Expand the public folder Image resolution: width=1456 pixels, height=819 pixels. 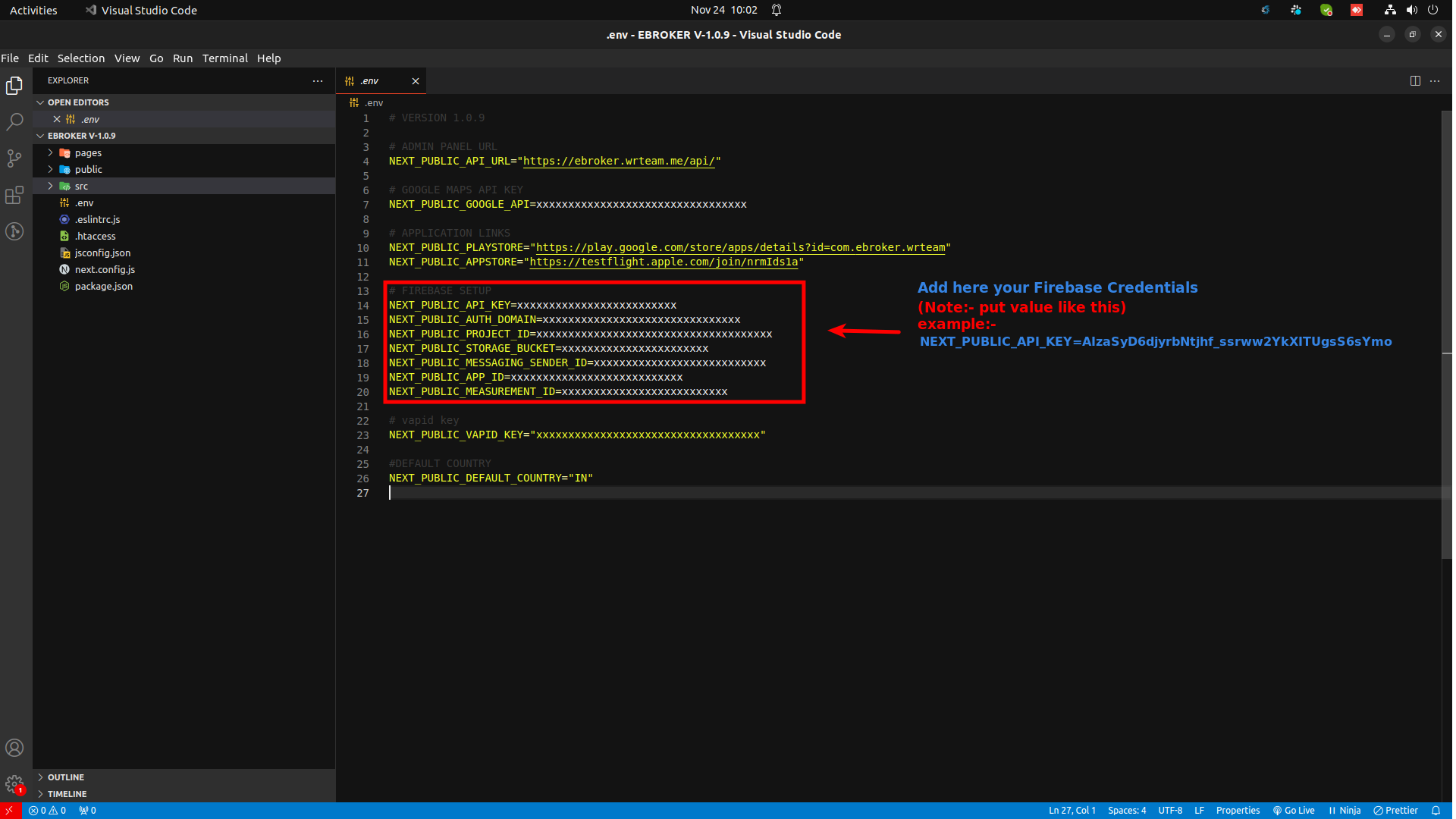coord(184,169)
